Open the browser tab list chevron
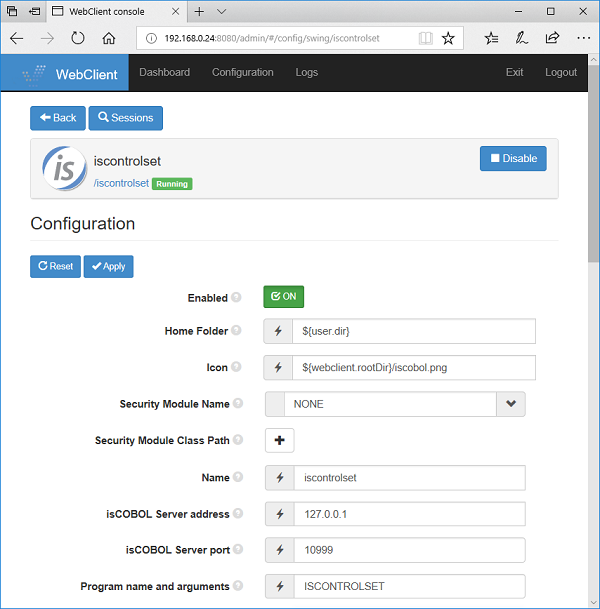Viewport: 600px width, 609px height. click(x=222, y=11)
